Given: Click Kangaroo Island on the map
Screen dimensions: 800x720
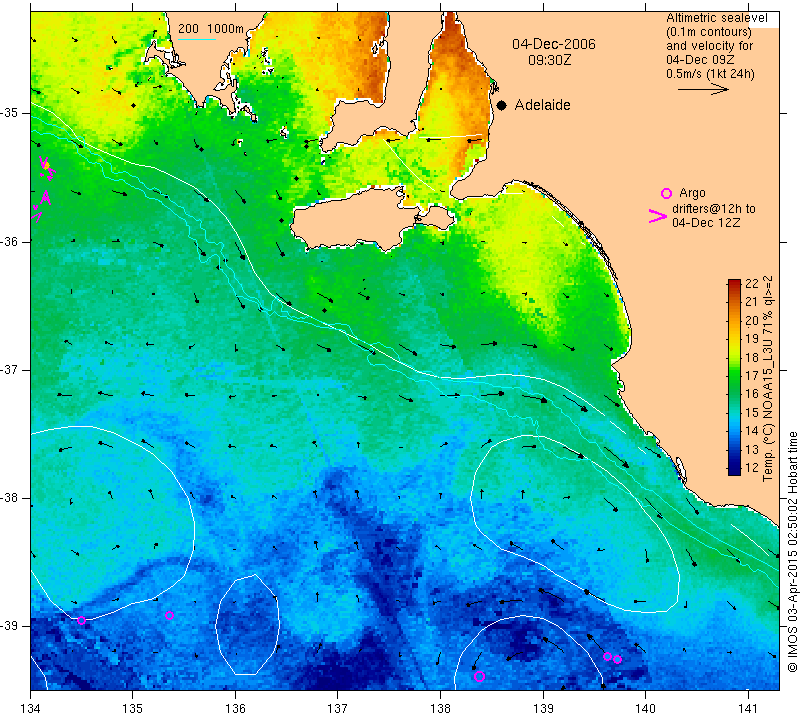Looking at the screenshot, I should 357,220.
